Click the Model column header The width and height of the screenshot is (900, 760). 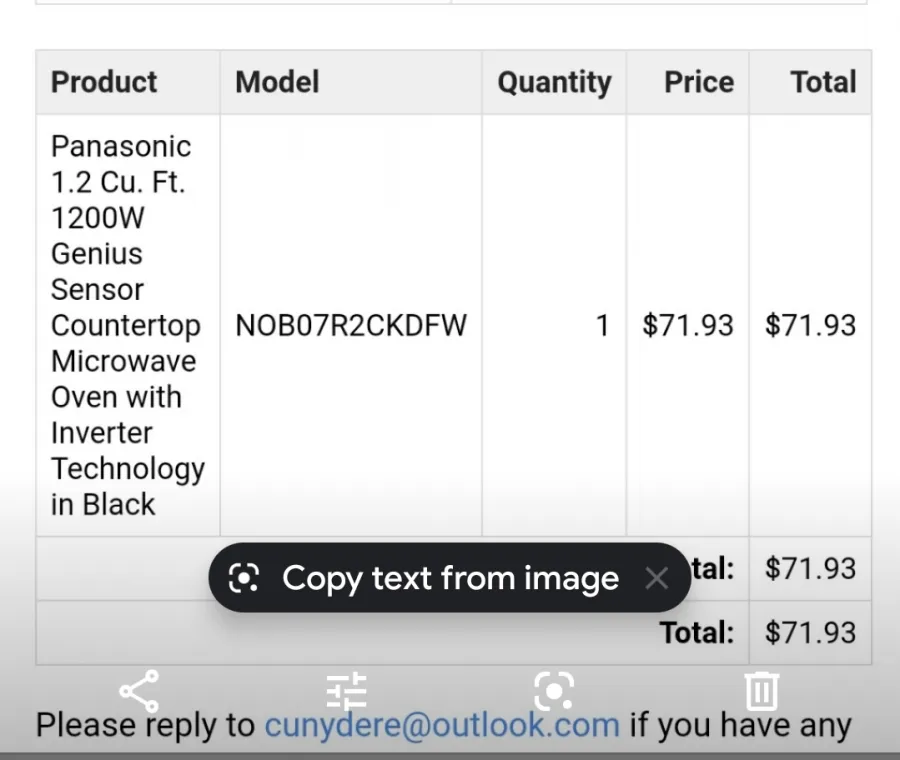[x=277, y=82]
